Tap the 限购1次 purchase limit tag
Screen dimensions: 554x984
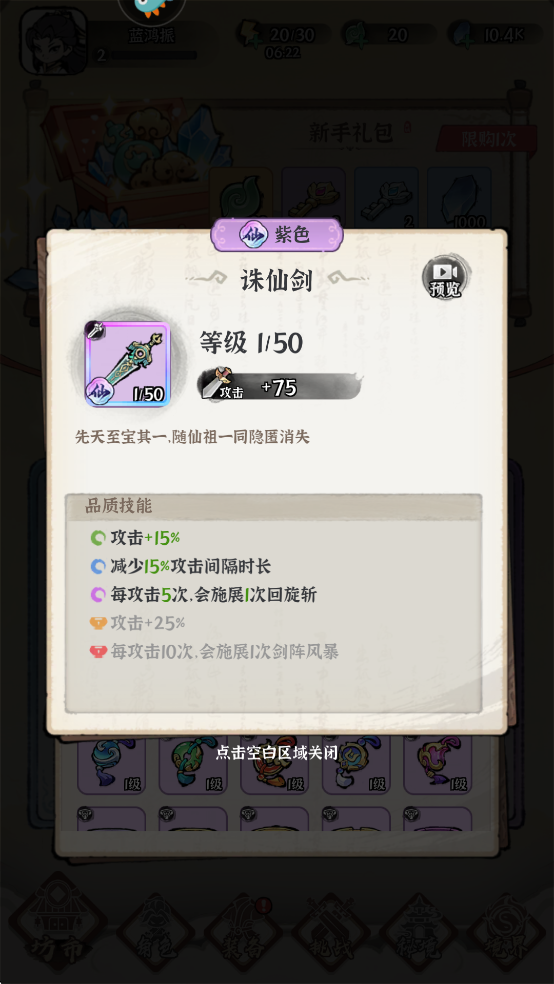tap(487, 139)
